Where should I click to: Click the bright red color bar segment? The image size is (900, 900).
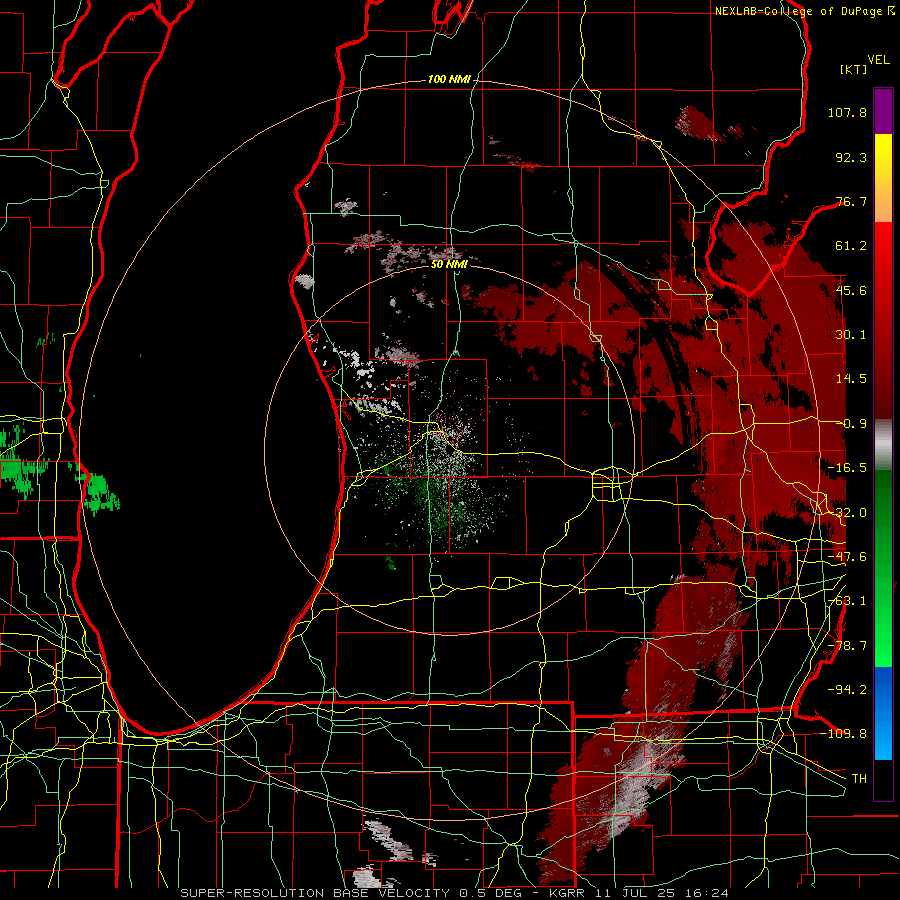point(883,246)
